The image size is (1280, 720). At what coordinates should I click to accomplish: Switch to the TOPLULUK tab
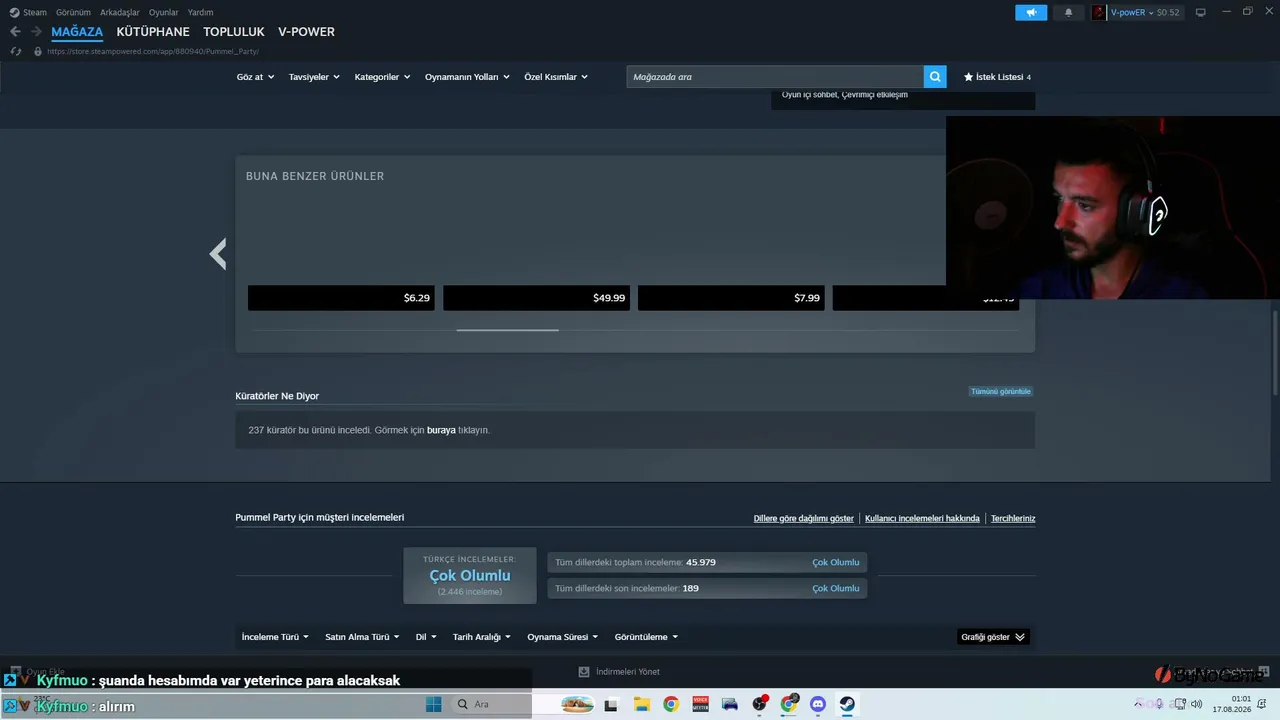tap(234, 32)
